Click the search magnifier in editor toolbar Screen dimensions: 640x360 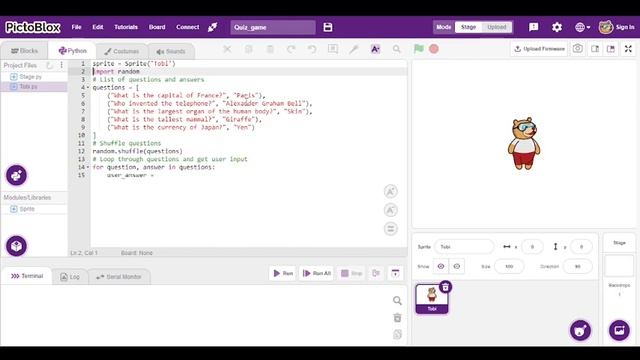(396, 49)
